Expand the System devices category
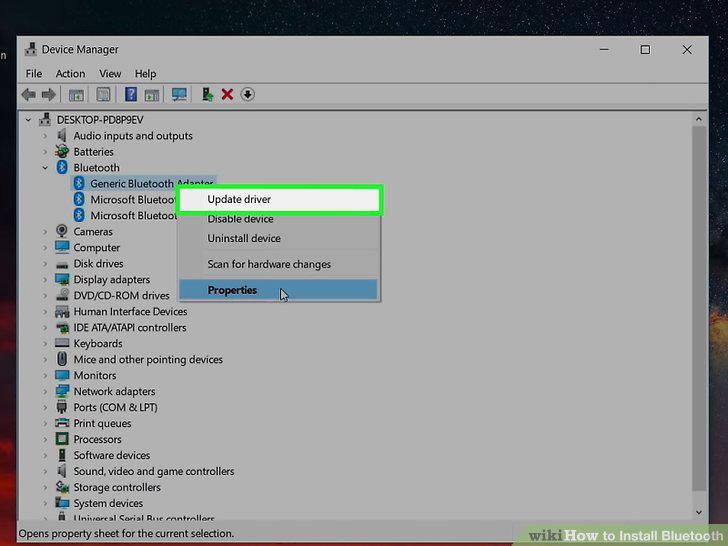The height and width of the screenshot is (546, 728). 45,503
